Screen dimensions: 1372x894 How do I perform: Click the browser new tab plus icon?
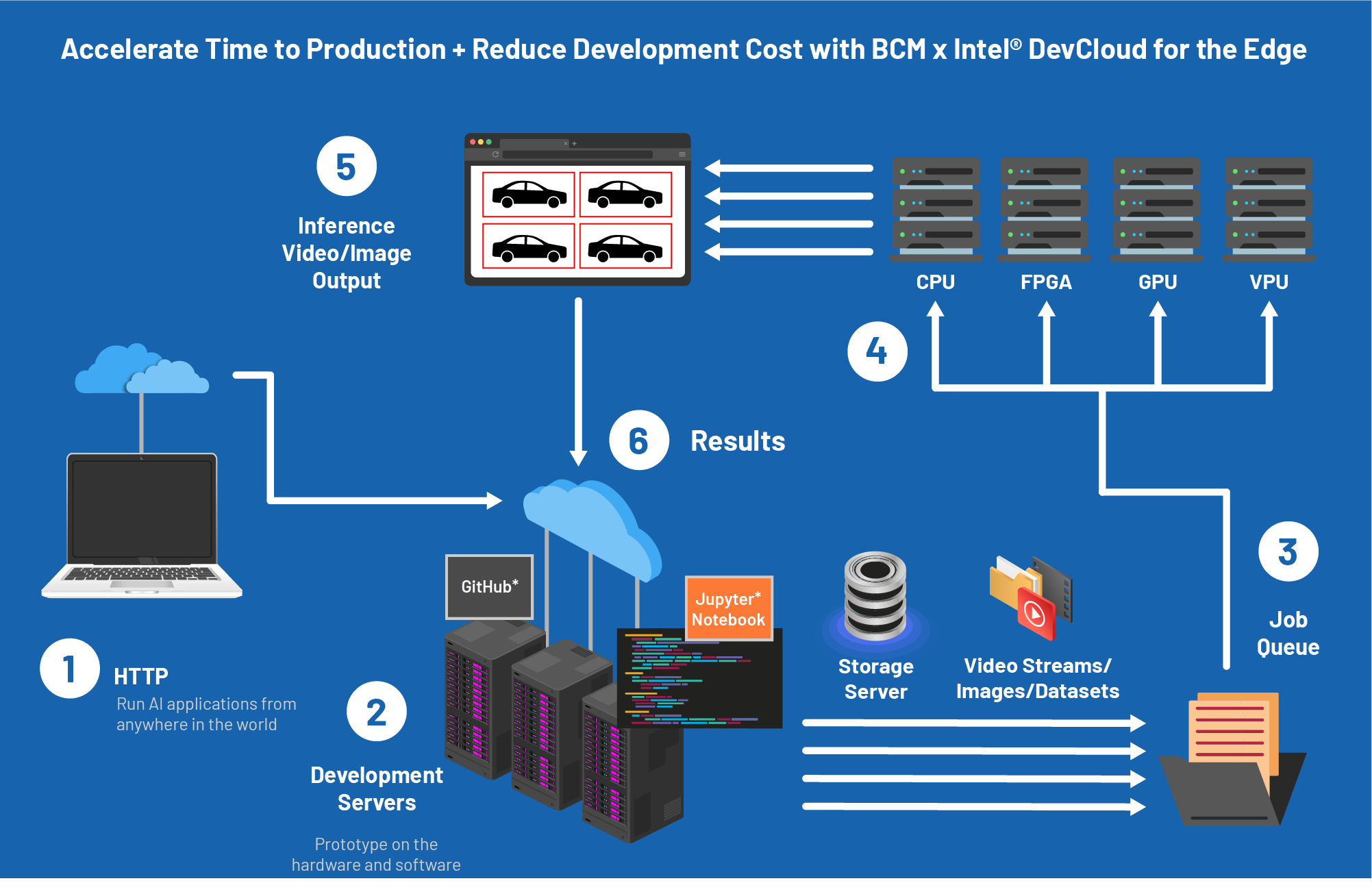click(574, 143)
